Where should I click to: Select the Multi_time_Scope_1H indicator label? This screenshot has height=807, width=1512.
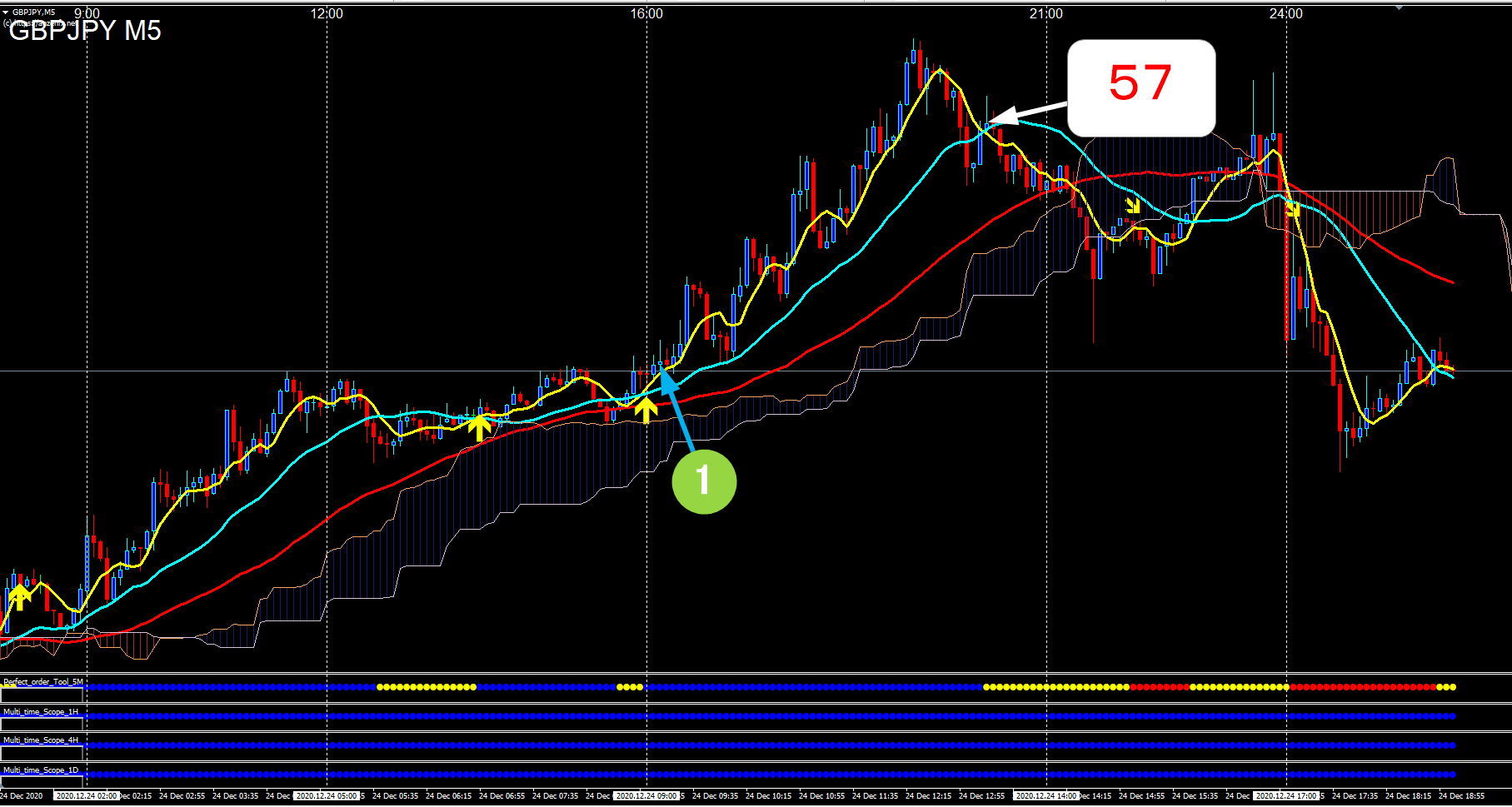coord(41,712)
